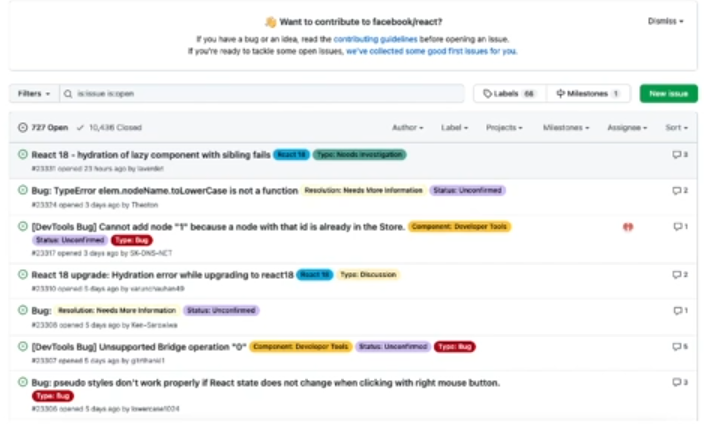
Task: Show the 727 Open issues
Action: coord(43,128)
